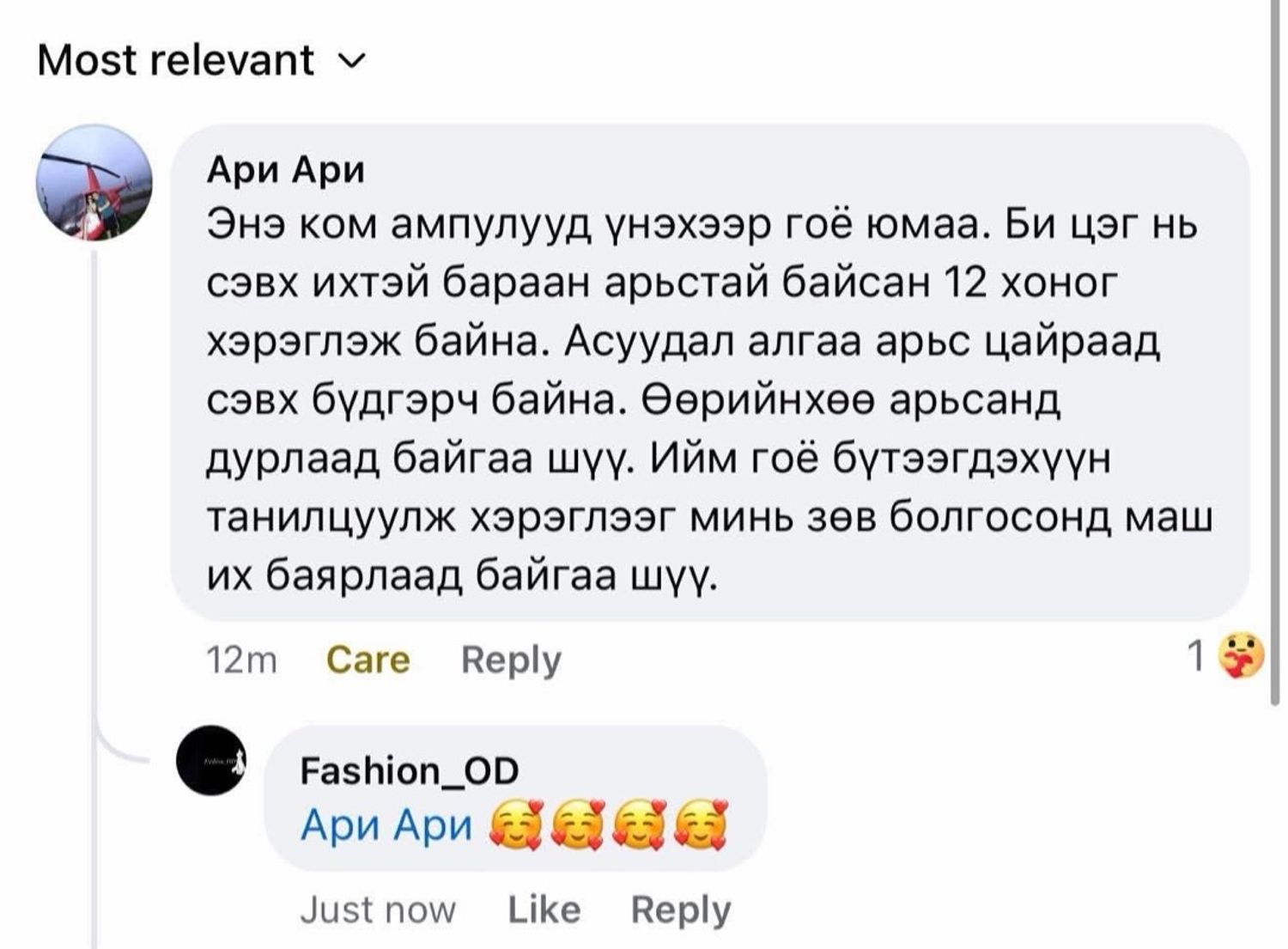Click the chevron arrow beside Most relevant
Image resolution: width=1288 pixels, height=949 pixels.
pyautogui.click(x=353, y=62)
